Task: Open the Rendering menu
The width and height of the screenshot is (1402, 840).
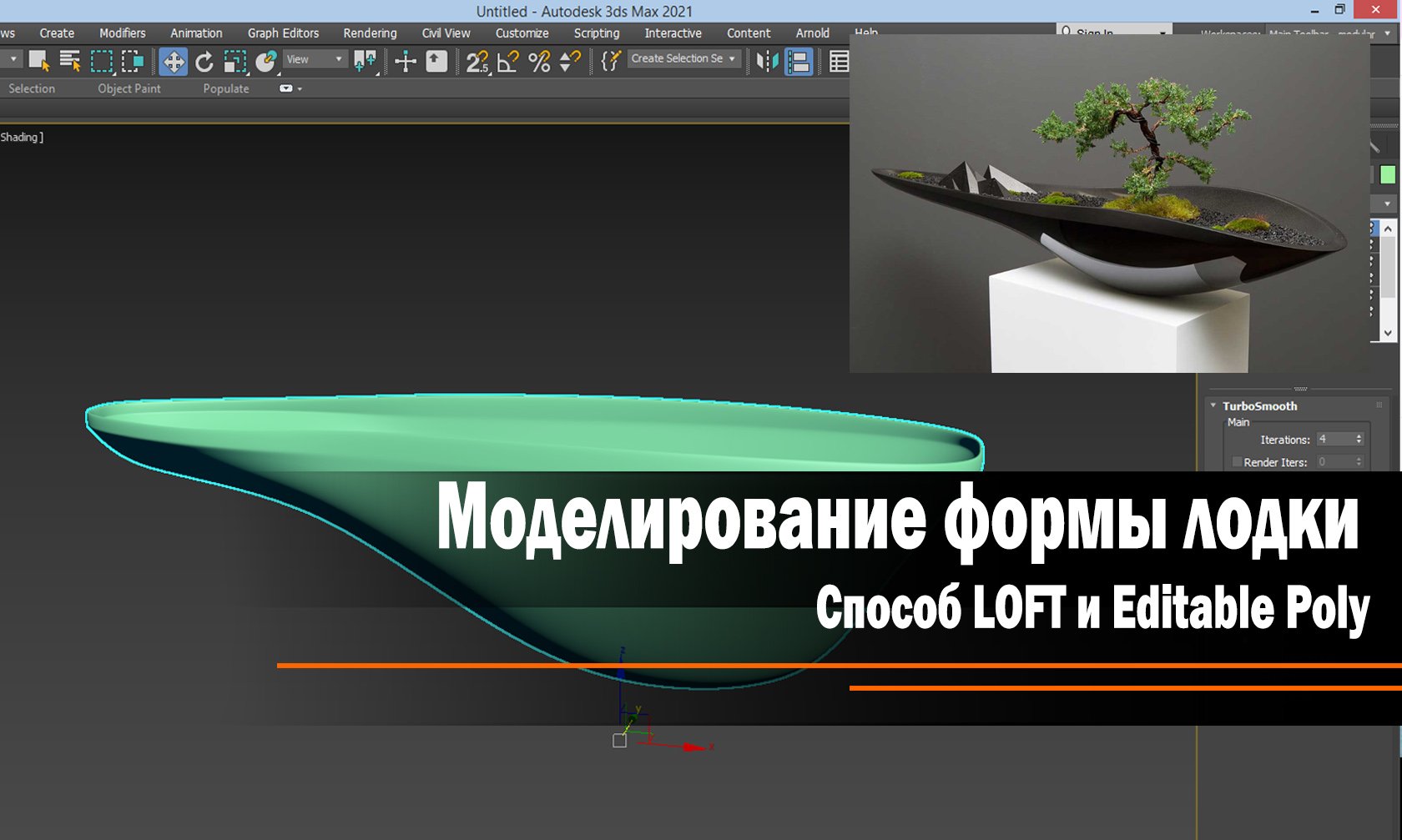Action: (x=370, y=33)
